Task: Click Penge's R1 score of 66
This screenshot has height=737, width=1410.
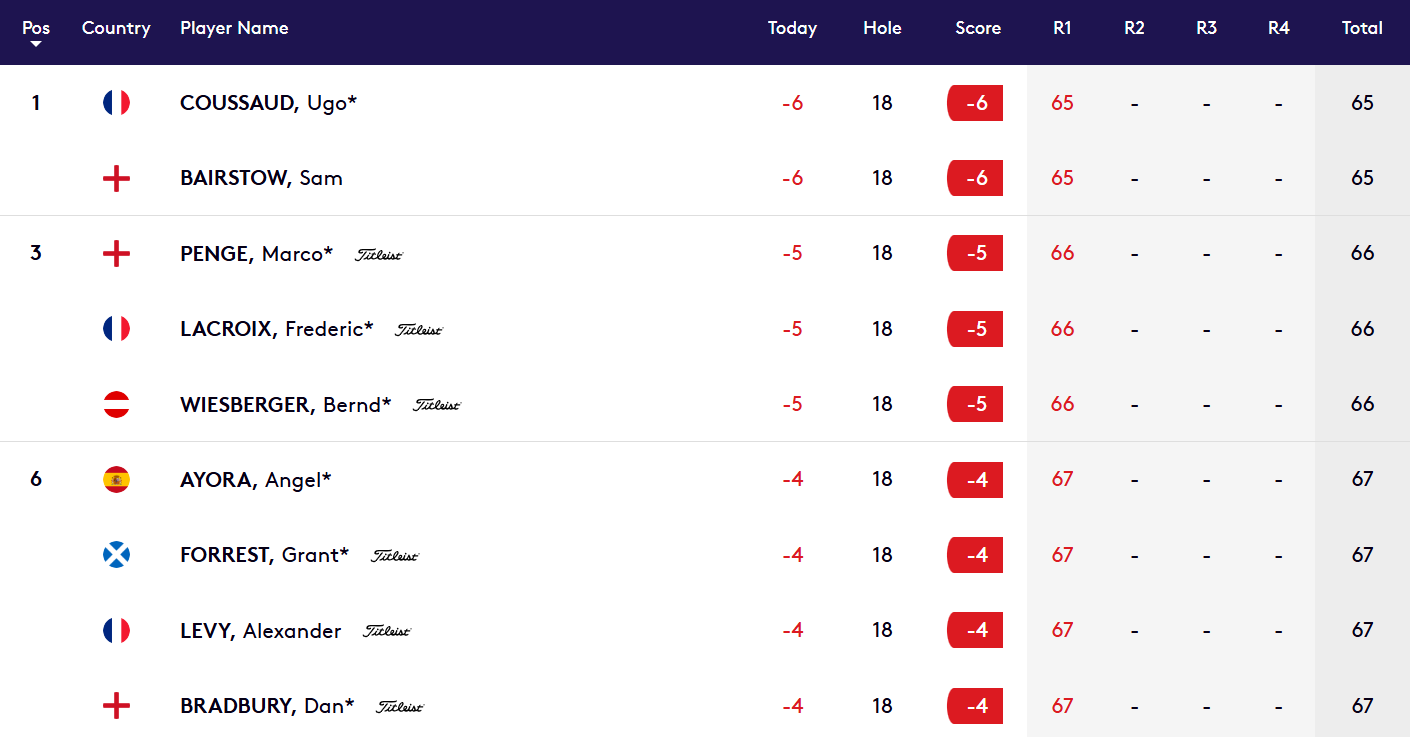Action: [1062, 254]
